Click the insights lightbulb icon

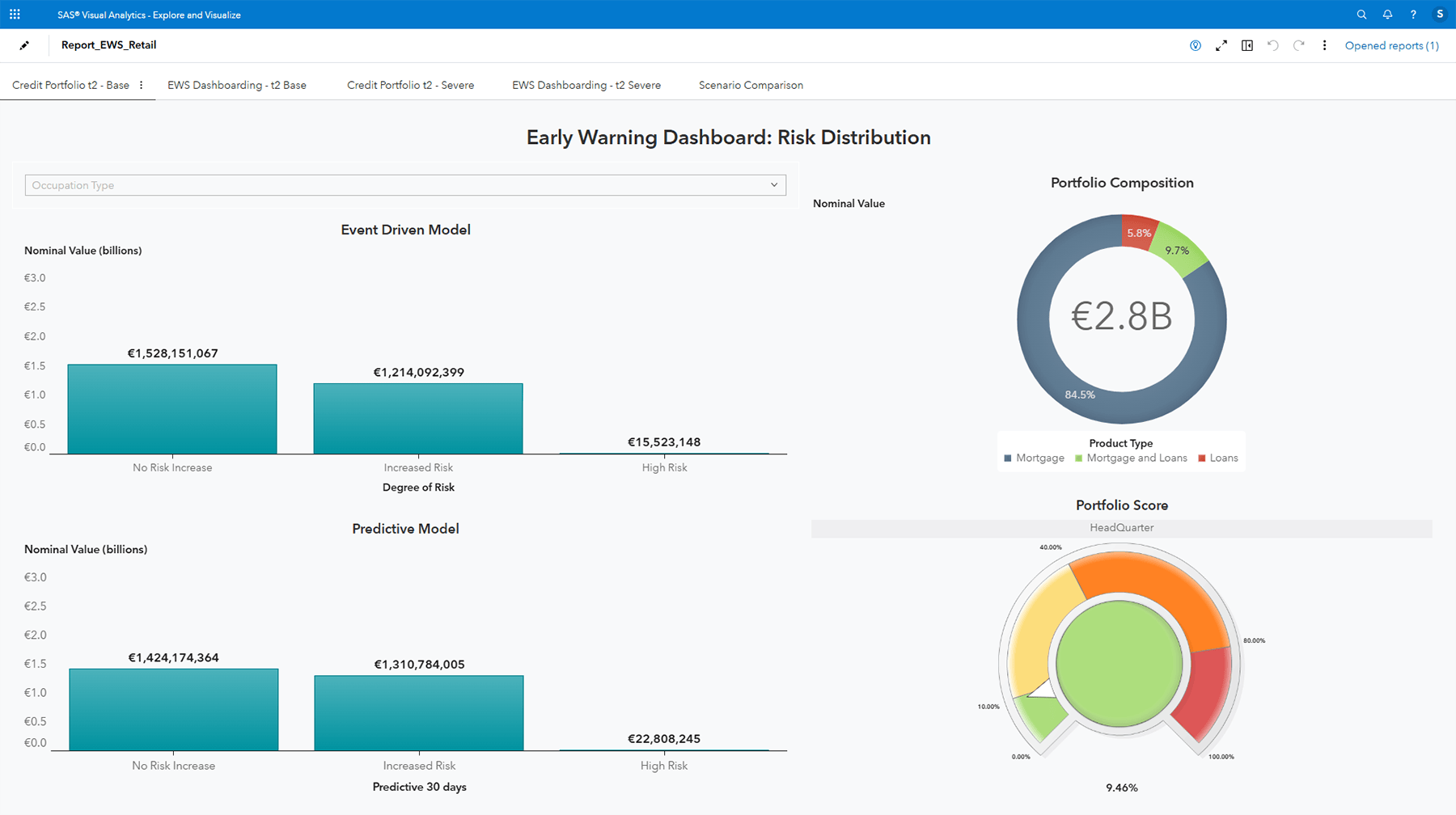click(1196, 45)
